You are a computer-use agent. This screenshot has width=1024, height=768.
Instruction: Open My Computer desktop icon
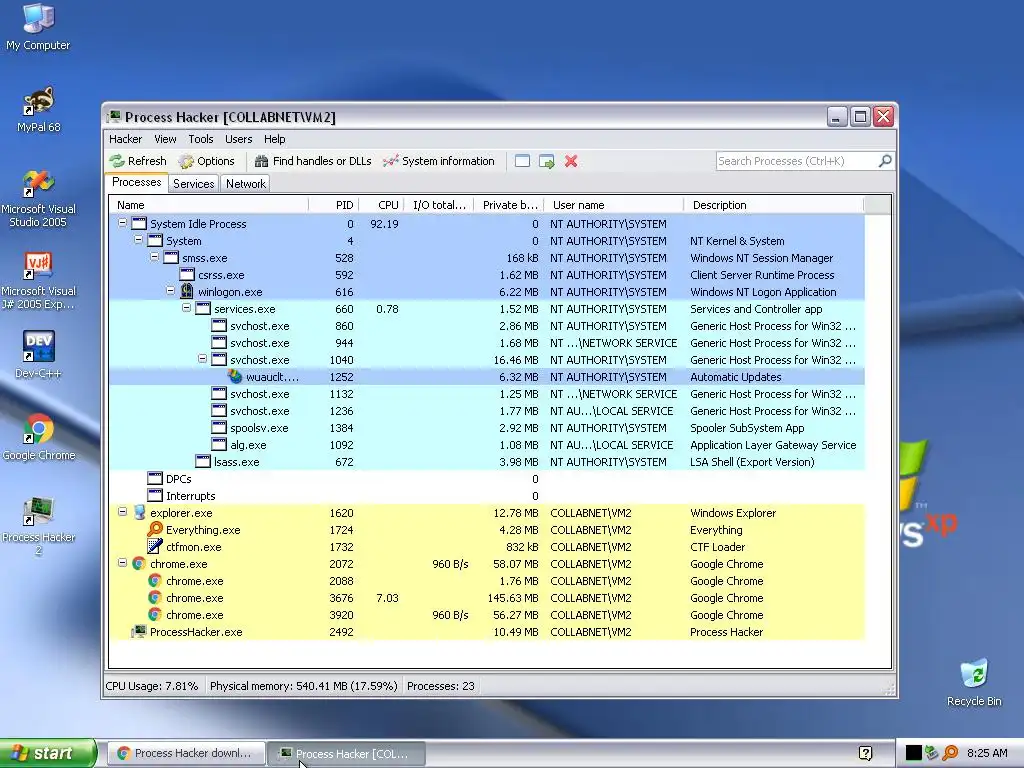pyautogui.click(x=38, y=27)
